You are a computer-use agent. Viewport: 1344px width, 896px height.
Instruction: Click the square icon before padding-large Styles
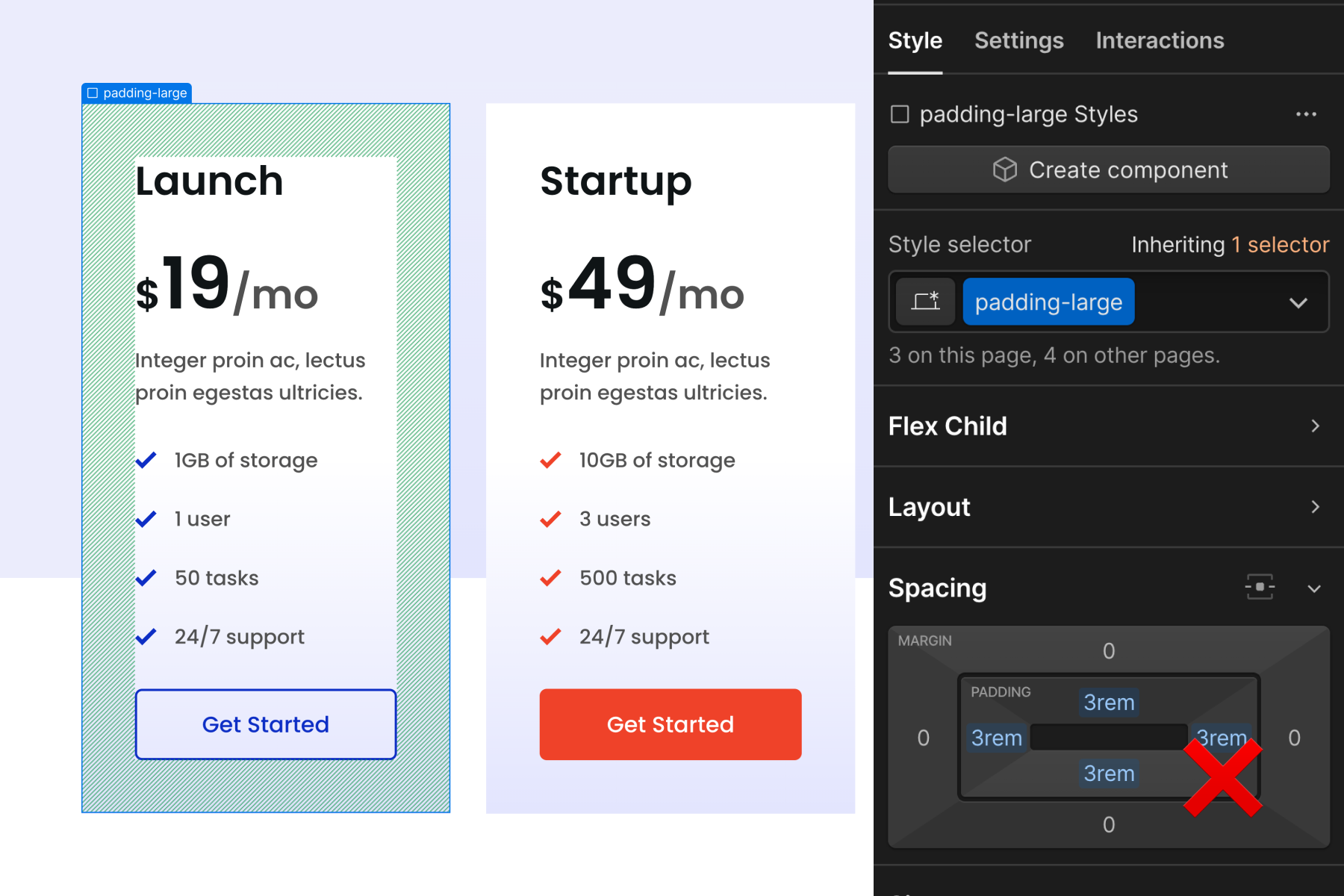coord(900,114)
